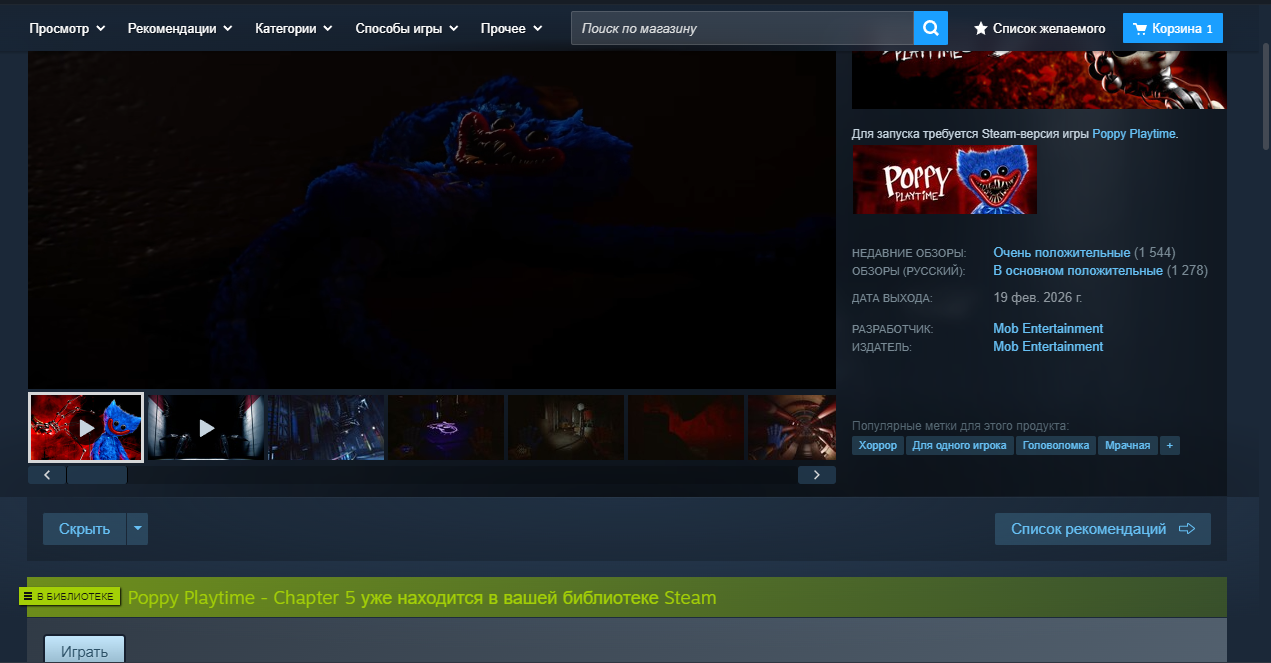Select the Для одного игрока tag
Screen dimensions: 1271x663
coord(960,445)
